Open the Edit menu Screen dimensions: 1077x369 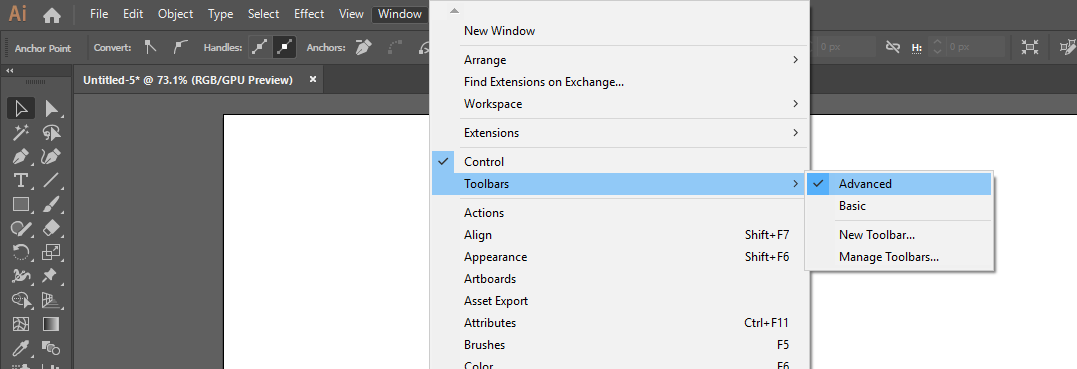coord(133,14)
